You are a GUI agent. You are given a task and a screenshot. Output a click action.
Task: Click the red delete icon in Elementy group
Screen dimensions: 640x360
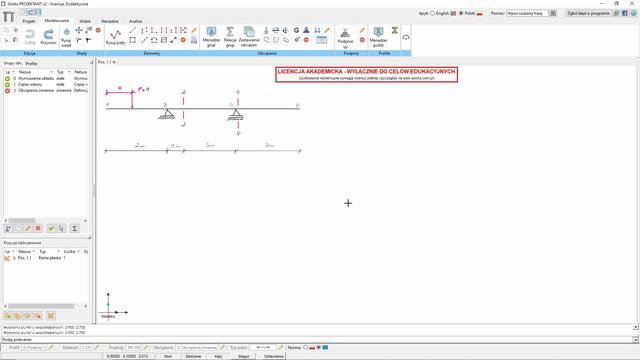[x=183, y=40]
